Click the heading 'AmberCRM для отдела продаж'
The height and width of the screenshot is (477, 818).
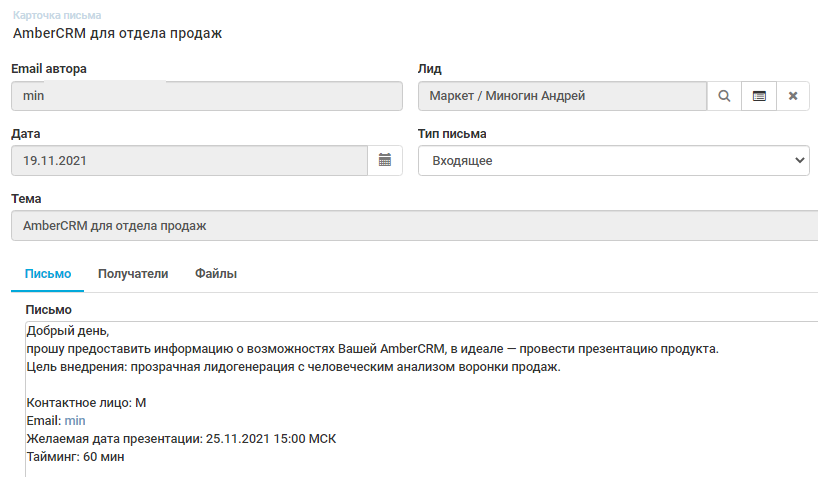coord(117,33)
